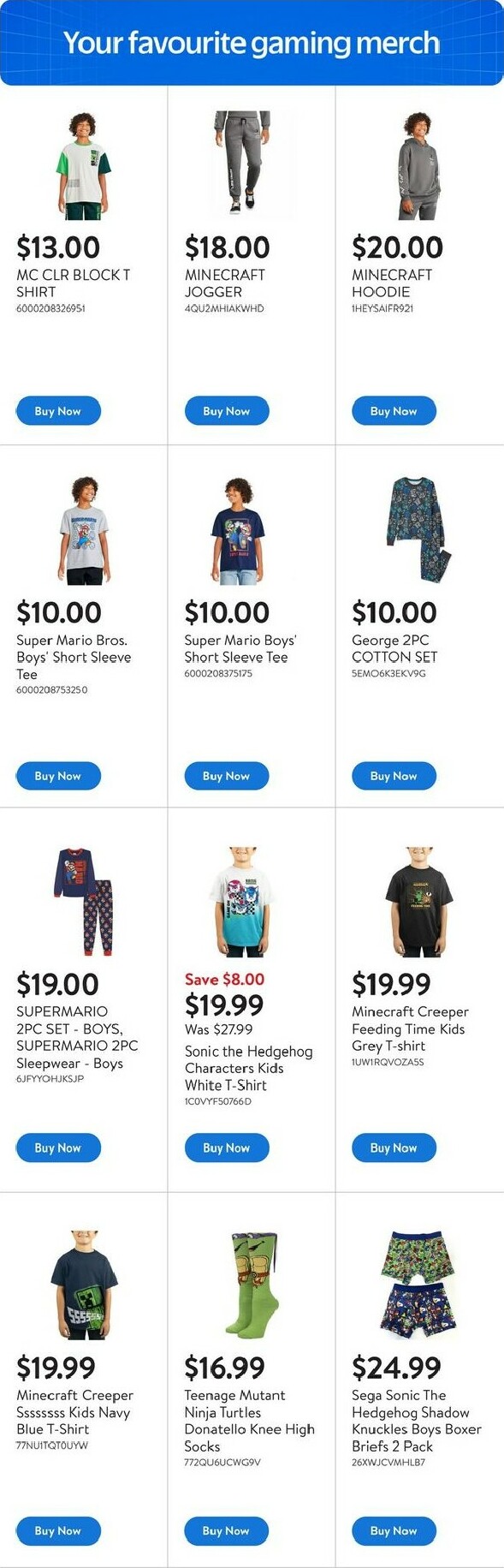Image resolution: width=504 pixels, height=1568 pixels.
Task: Select the MC CLR Block T Shirt image
Action: [x=84, y=164]
